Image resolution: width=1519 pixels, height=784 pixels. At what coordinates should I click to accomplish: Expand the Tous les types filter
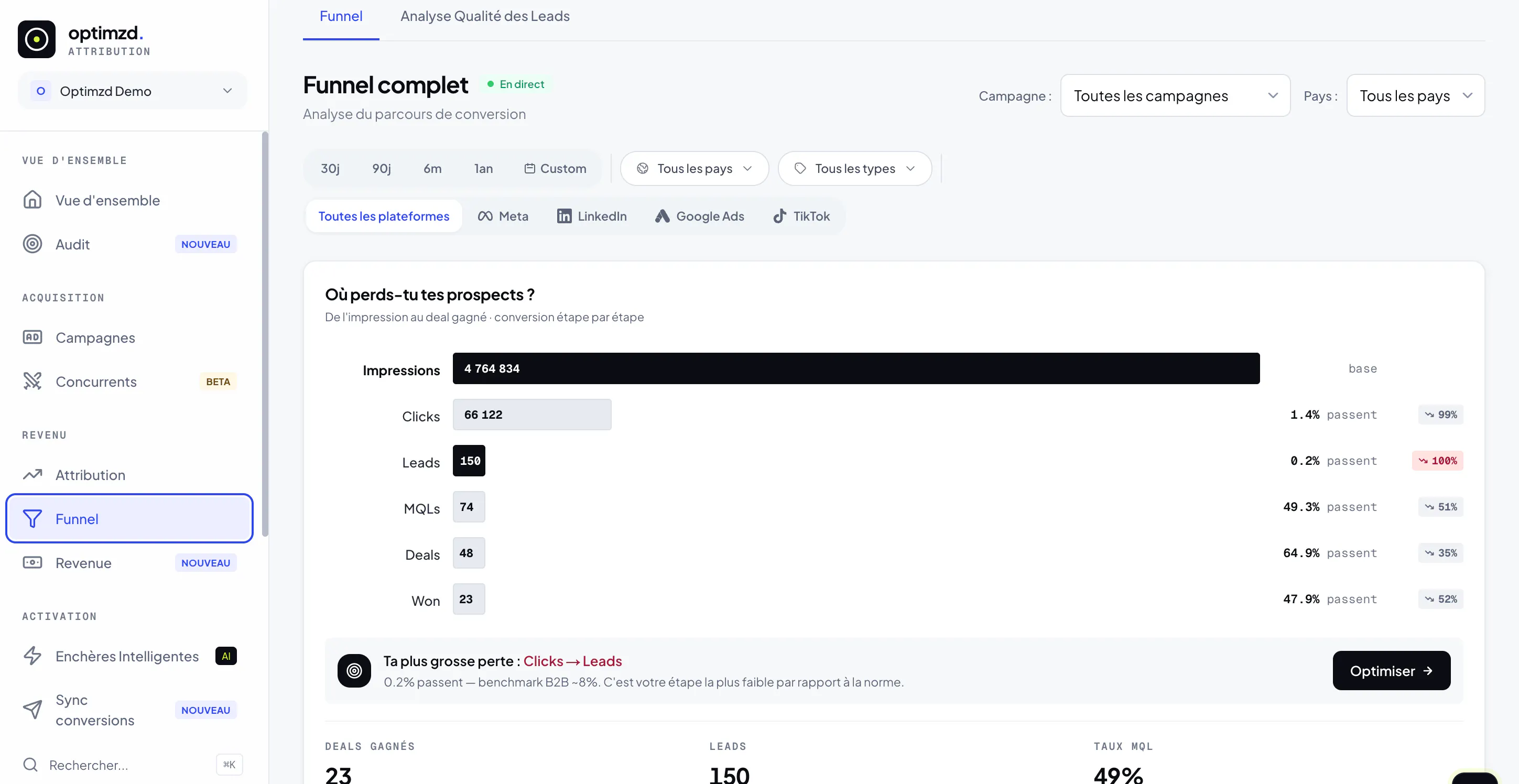tap(855, 169)
